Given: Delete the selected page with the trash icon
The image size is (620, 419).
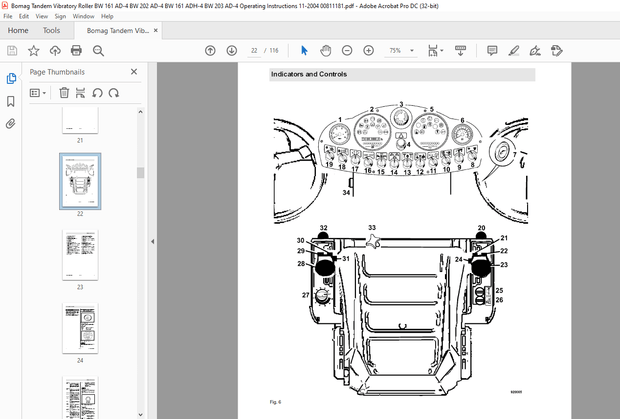Looking at the screenshot, I should 64,92.
